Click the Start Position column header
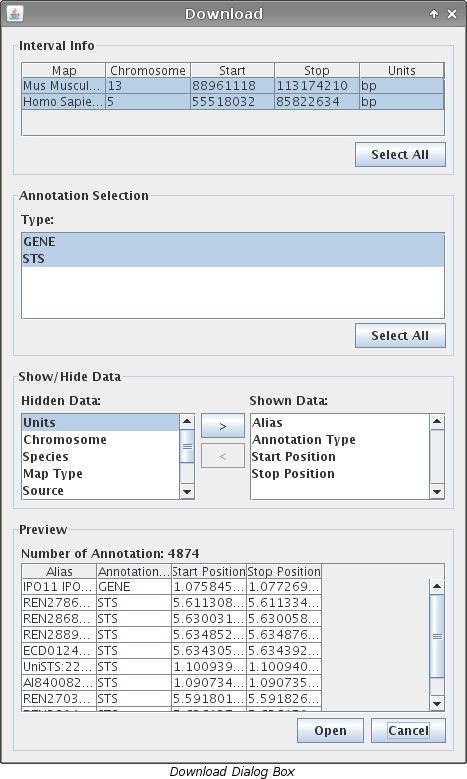 click(x=209, y=571)
